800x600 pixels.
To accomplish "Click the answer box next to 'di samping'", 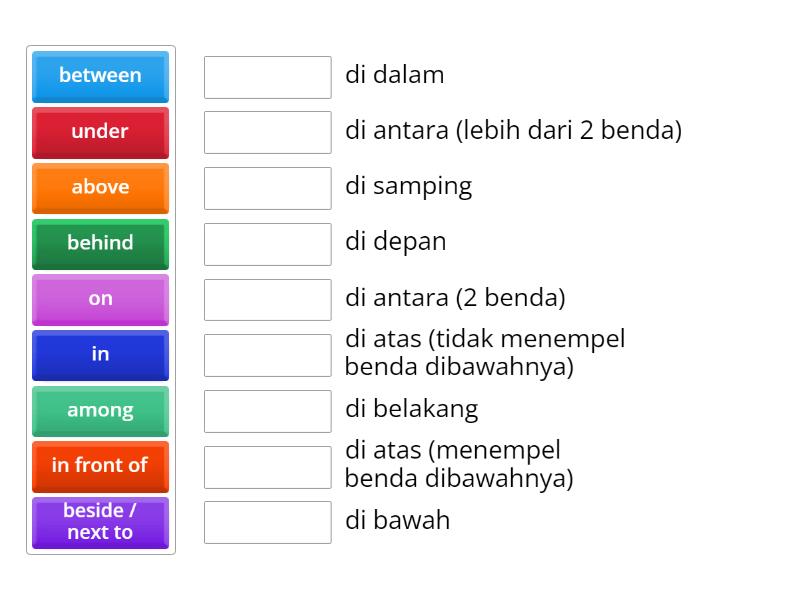I will click(x=267, y=188).
